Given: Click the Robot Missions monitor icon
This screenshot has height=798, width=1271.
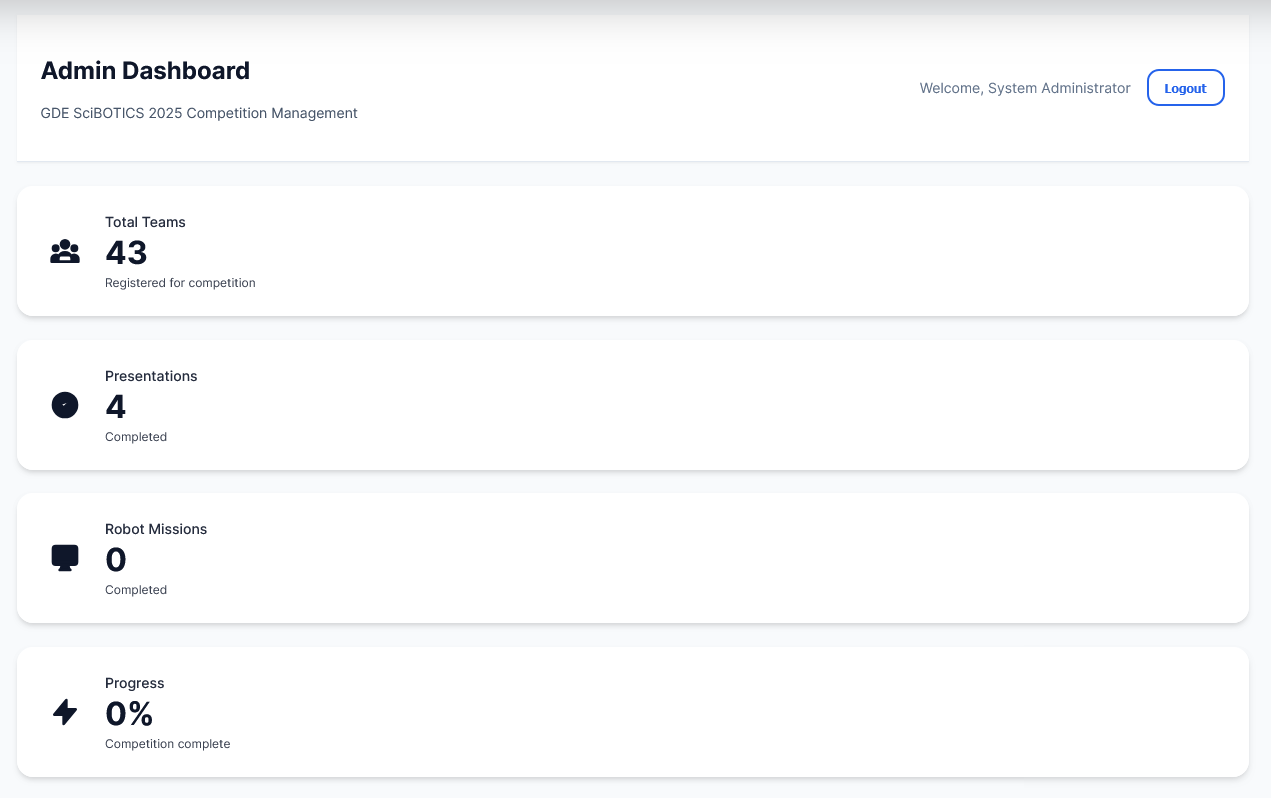Looking at the screenshot, I should (65, 558).
